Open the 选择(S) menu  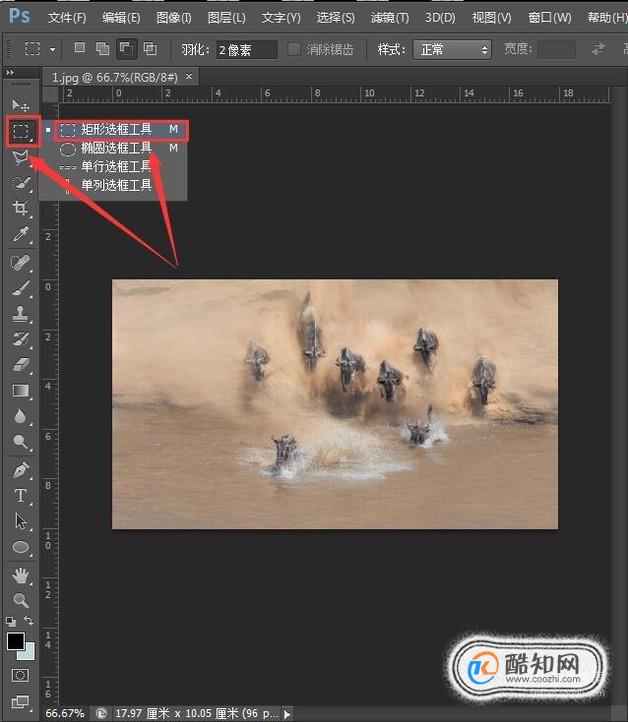point(336,18)
